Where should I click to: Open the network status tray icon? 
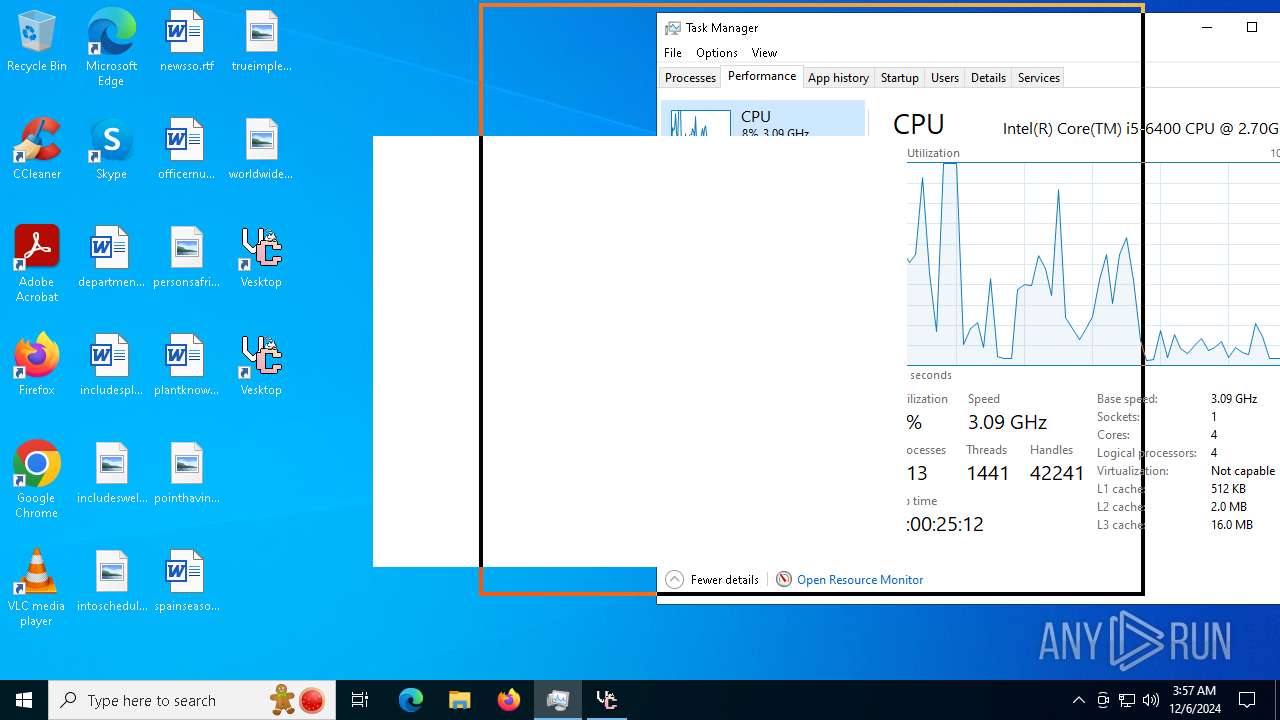tap(1127, 700)
